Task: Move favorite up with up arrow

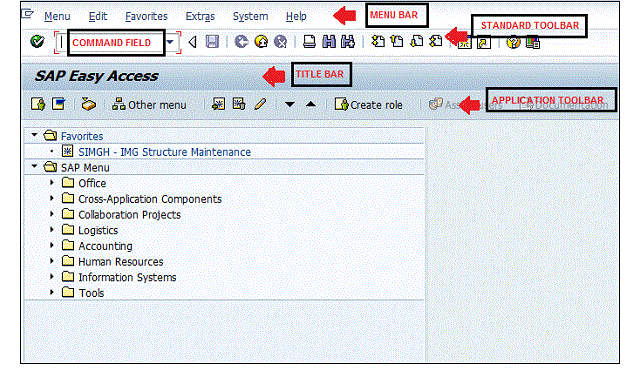Action: [311, 104]
